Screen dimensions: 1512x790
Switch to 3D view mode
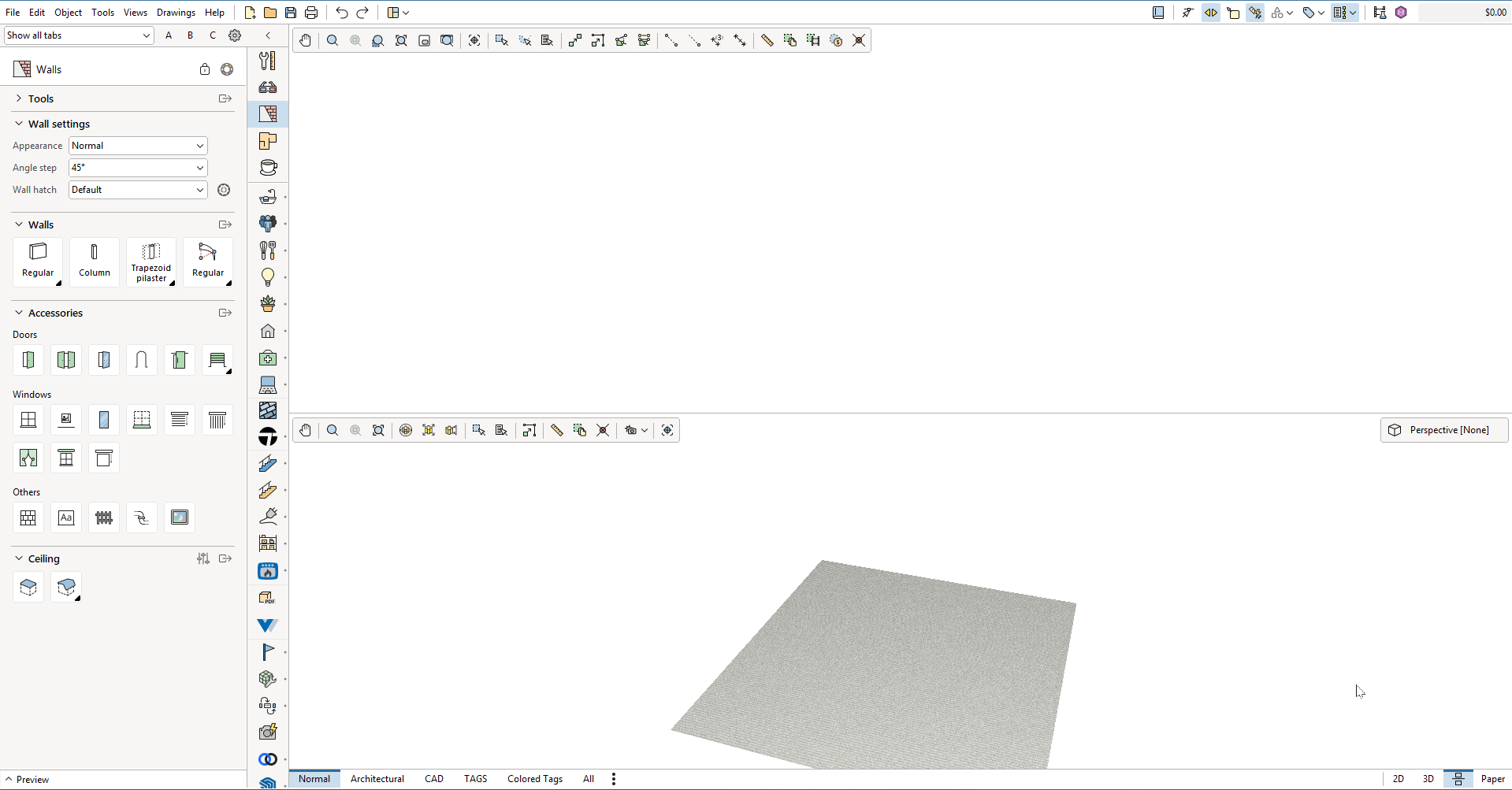1428,779
